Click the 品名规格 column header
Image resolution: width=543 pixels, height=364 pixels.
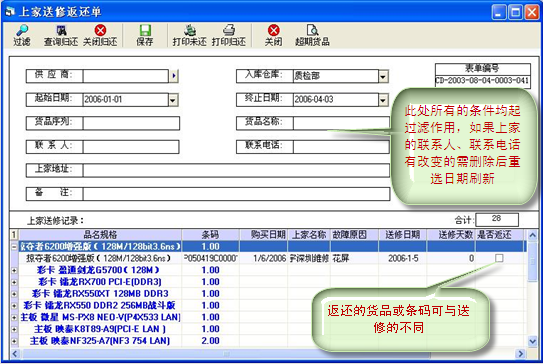pyautogui.click(x=100, y=234)
